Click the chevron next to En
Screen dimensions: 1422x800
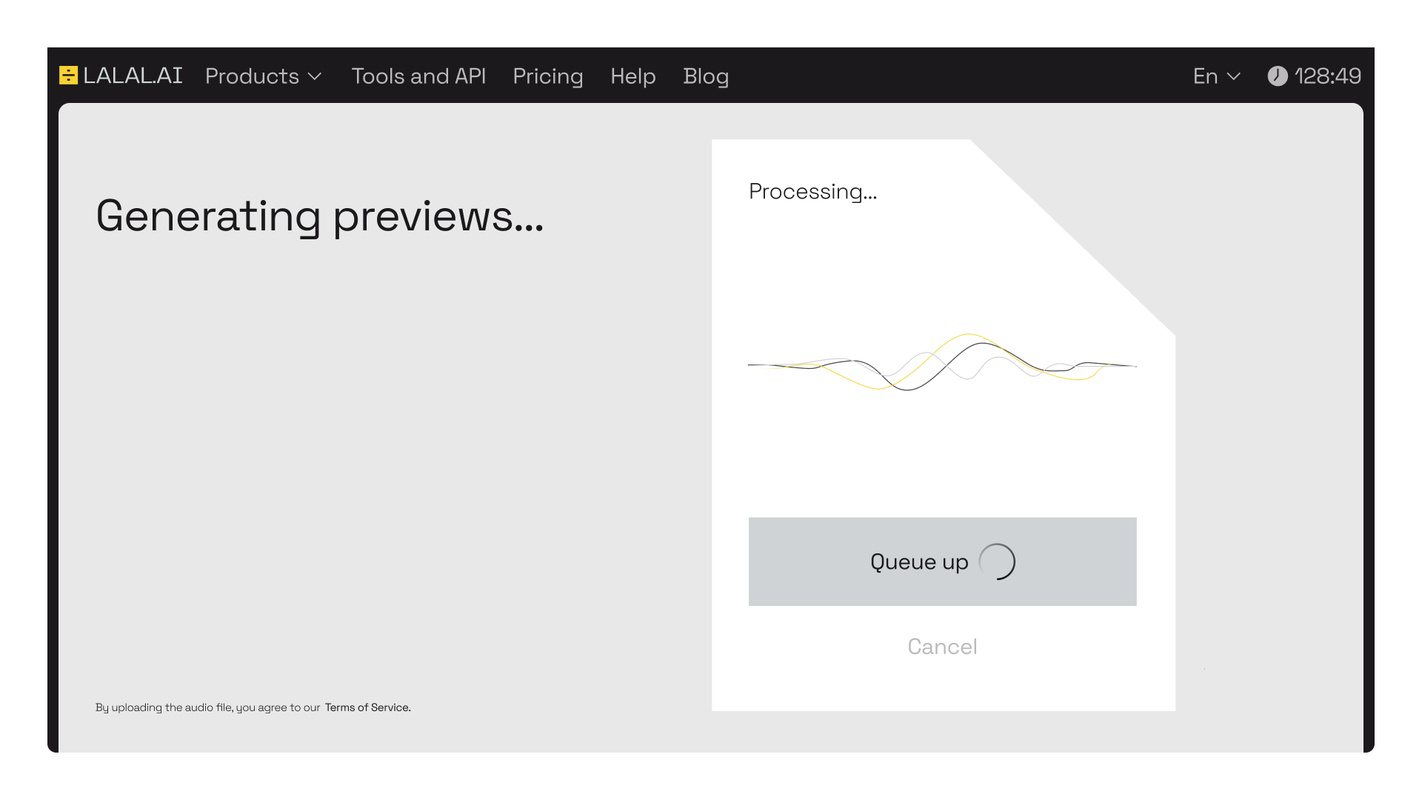(1233, 76)
